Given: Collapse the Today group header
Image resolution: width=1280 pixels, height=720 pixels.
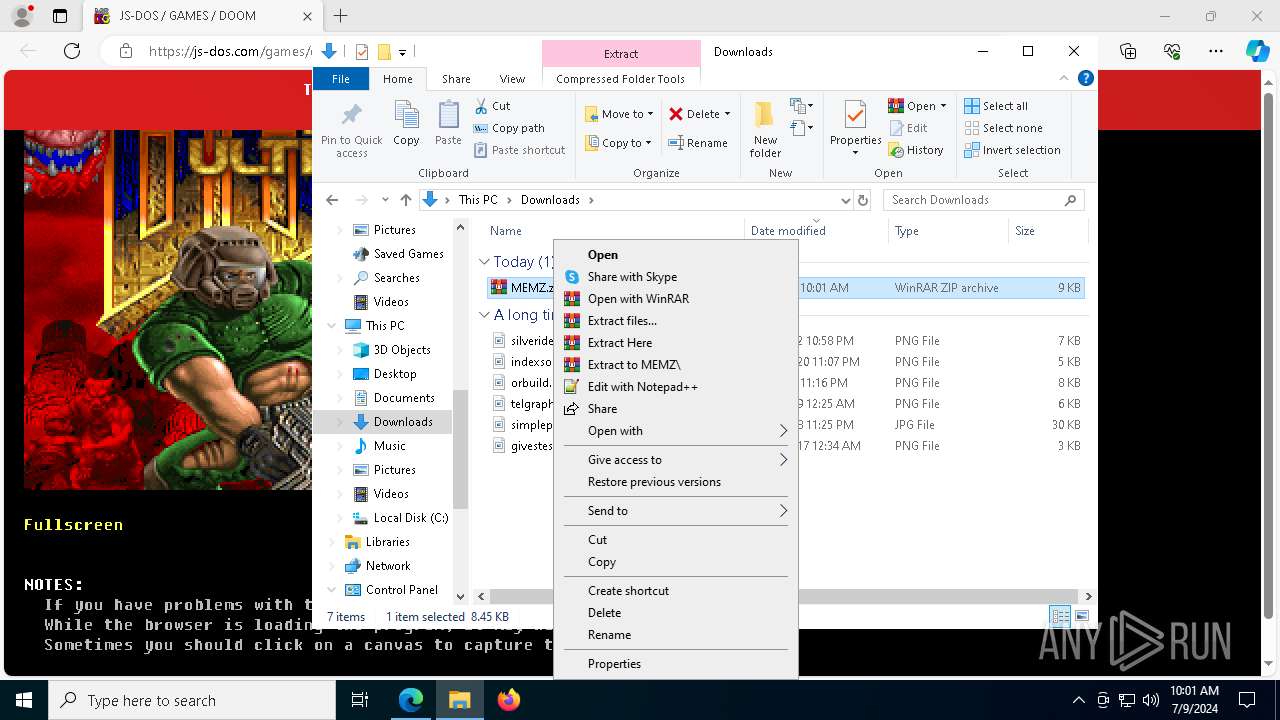Looking at the screenshot, I should pos(484,262).
